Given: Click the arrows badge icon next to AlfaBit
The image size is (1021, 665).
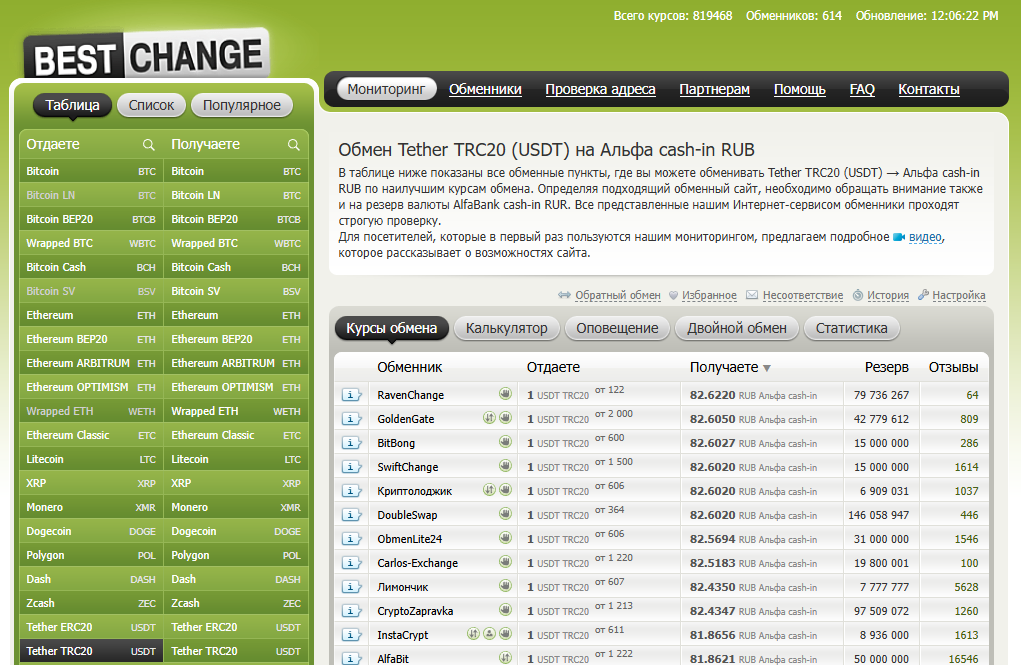Looking at the screenshot, I should (x=505, y=657).
